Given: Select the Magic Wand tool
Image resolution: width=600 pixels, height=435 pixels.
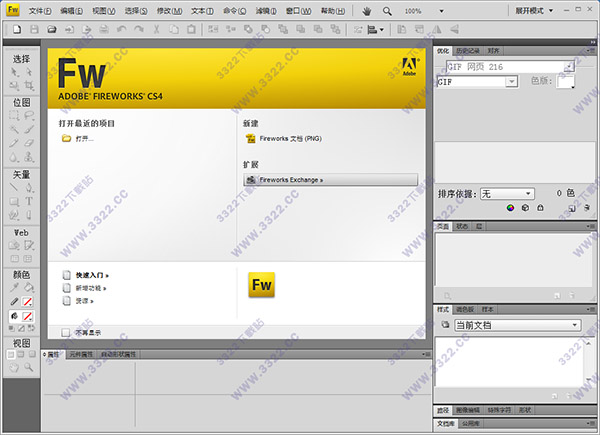Looking at the screenshot, I should [14, 129].
